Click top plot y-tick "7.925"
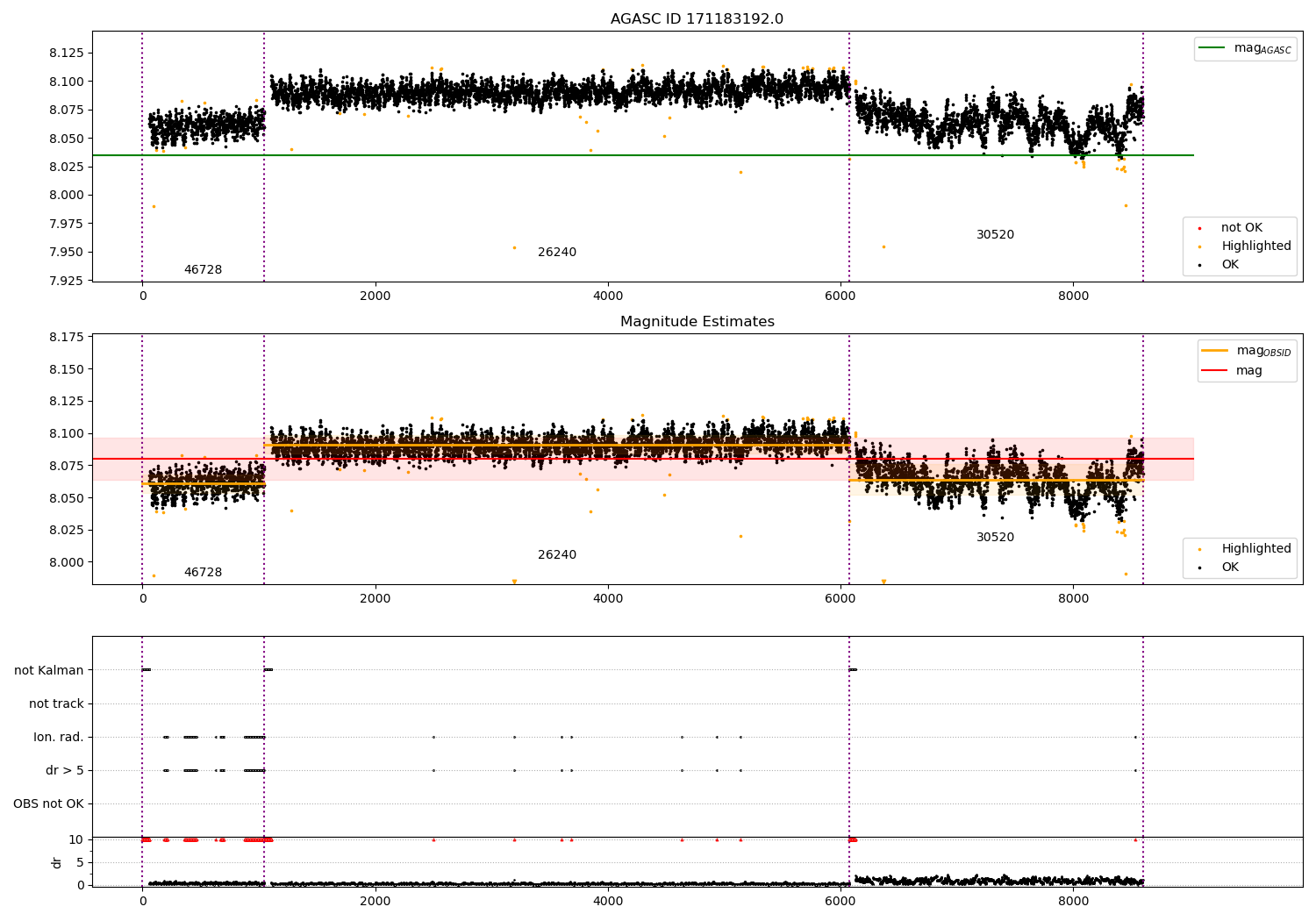This screenshot has width=1316, height=921. pyautogui.click(x=67, y=282)
